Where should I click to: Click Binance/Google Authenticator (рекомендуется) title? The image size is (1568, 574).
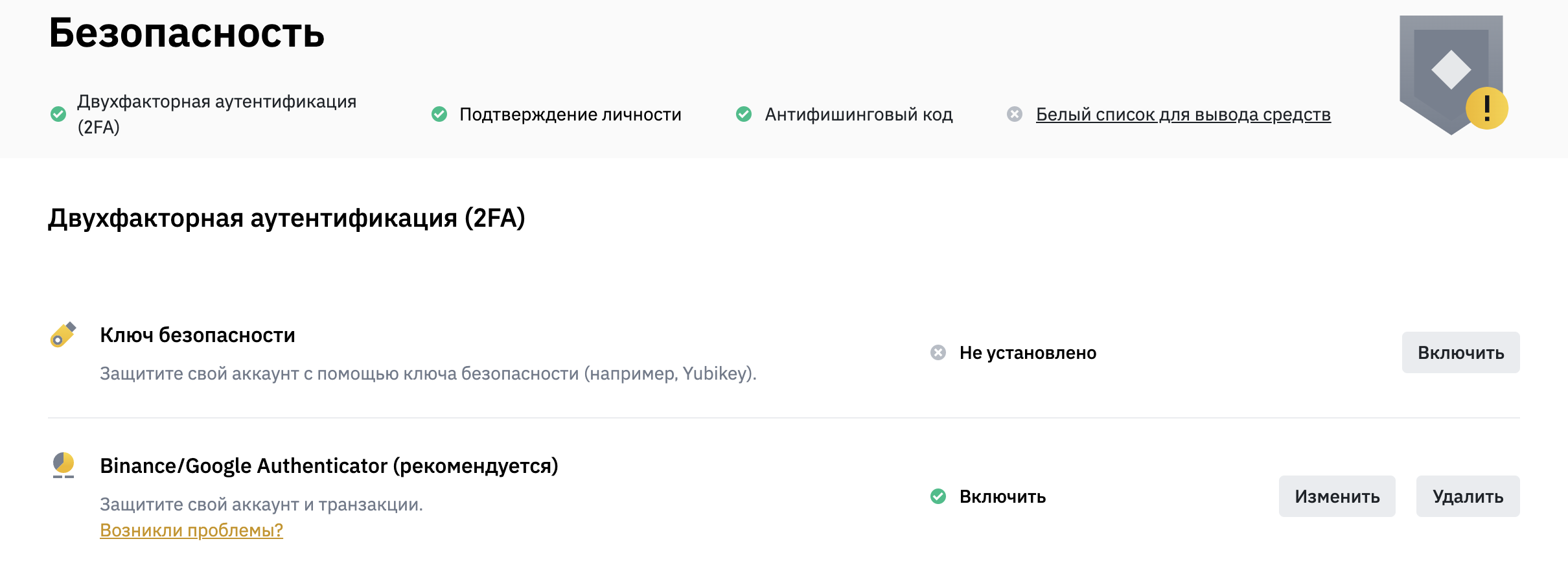(329, 466)
